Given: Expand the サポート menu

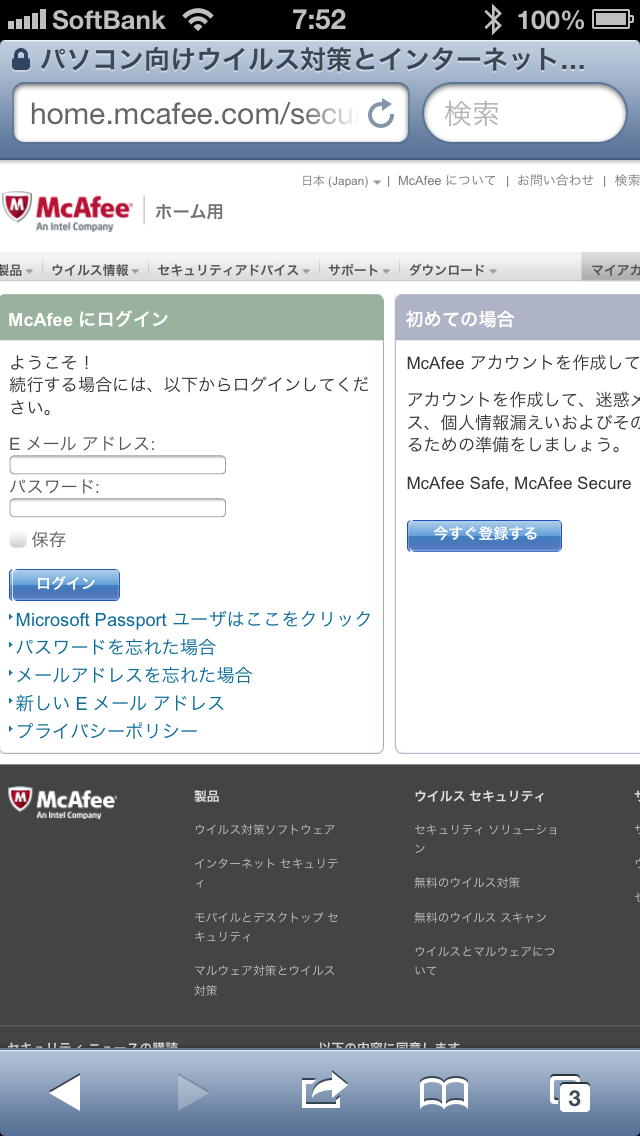Looking at the screenshot, I should pos(360,270).
